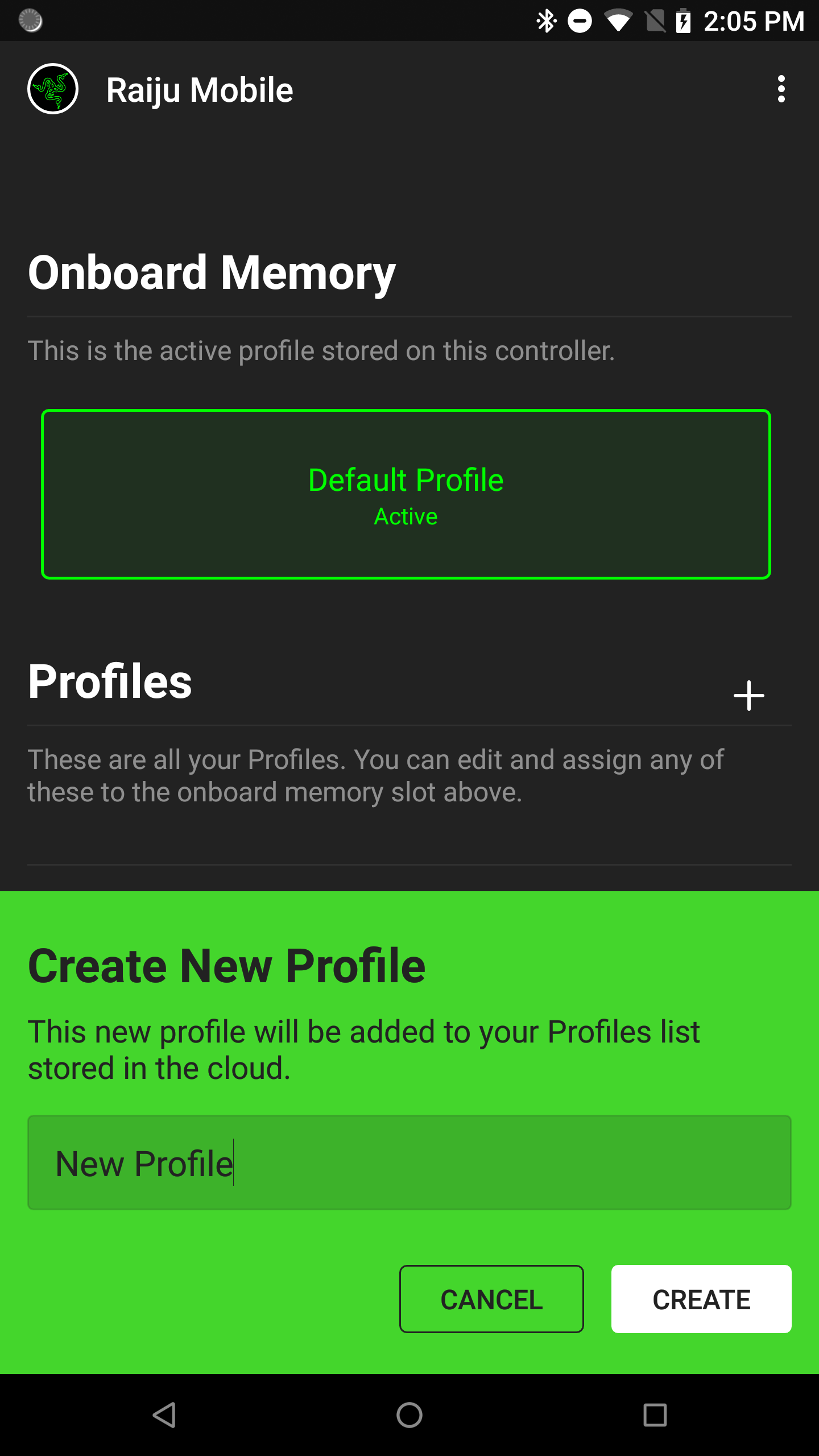This screenshot has width=819, height=1456.
Task: Tap the no-SIM status icon
Action: (655, 22)
